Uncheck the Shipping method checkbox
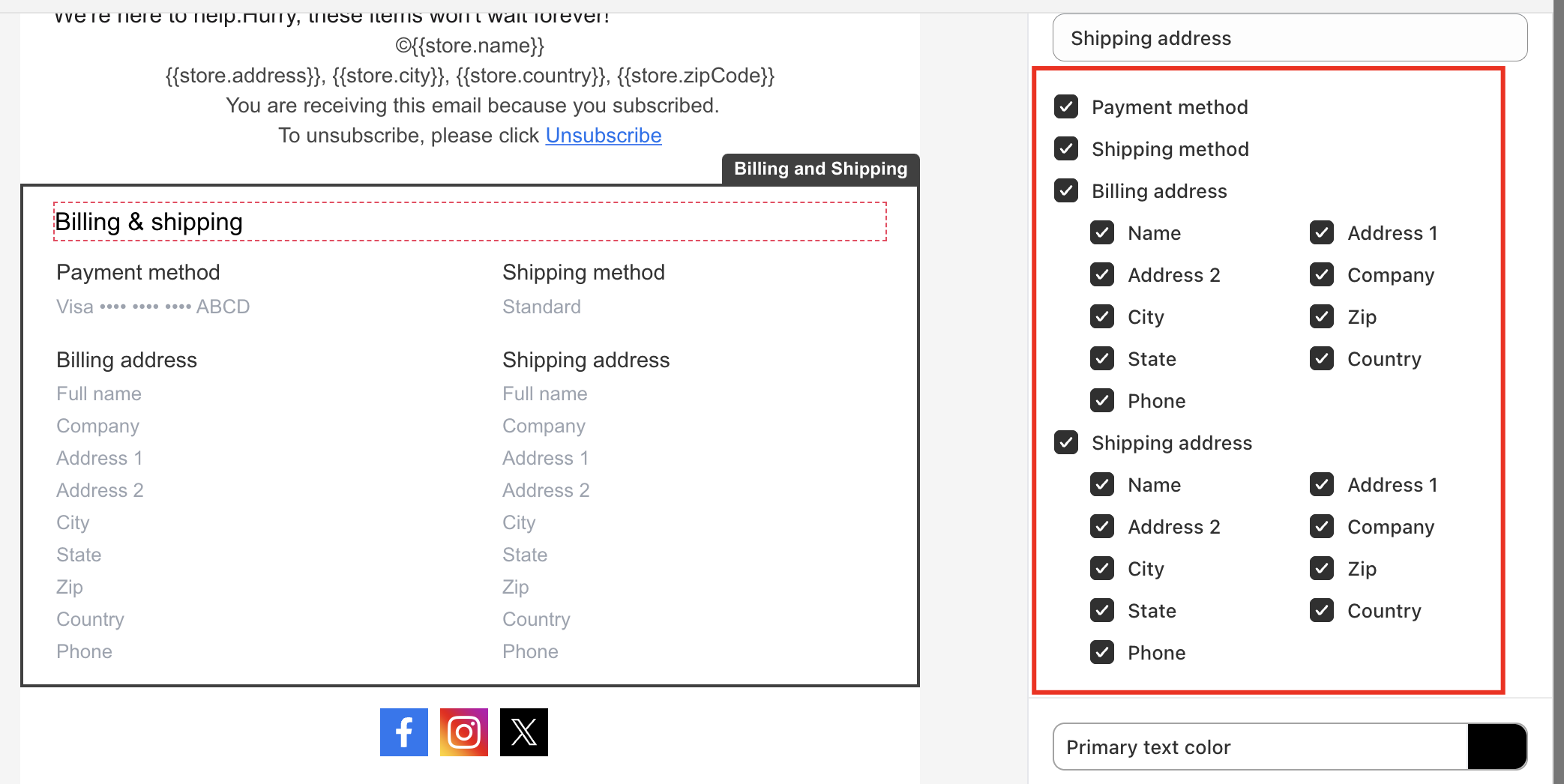The height and width of the screenshot is (784, 1564). (1066, 149)
